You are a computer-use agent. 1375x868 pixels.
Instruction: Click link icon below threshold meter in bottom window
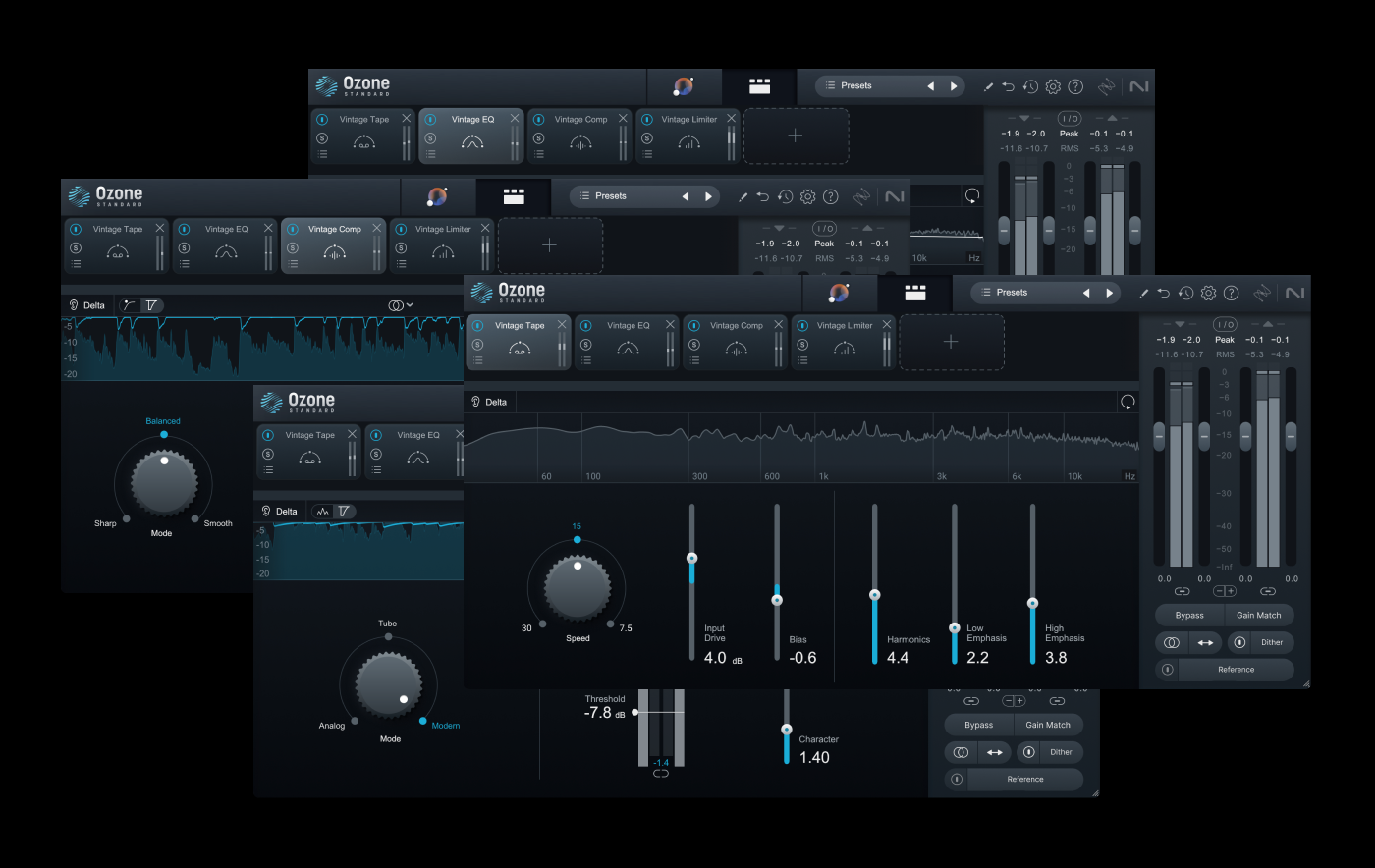pos(661,774)
